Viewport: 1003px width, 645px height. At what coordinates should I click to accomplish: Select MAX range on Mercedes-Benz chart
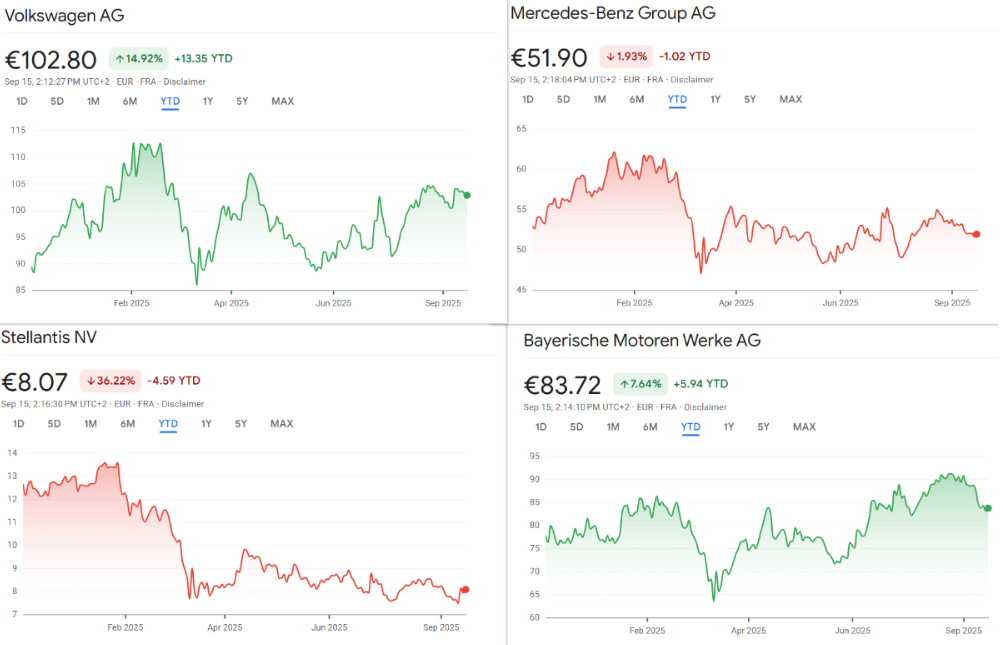[790, 99]
